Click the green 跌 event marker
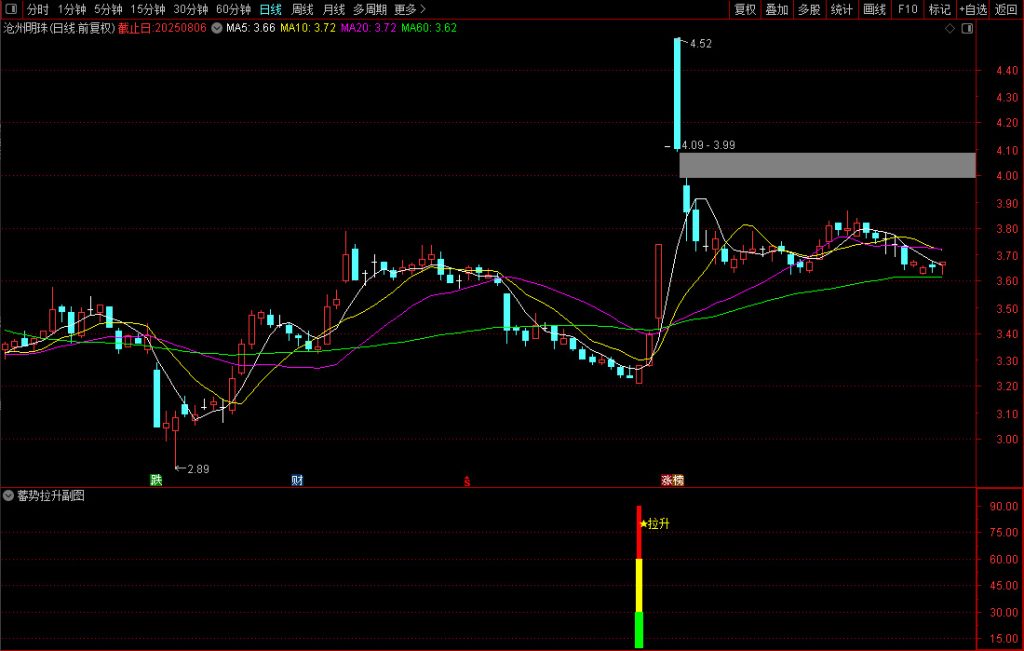The image size is (1024, 651). point(156,480)
